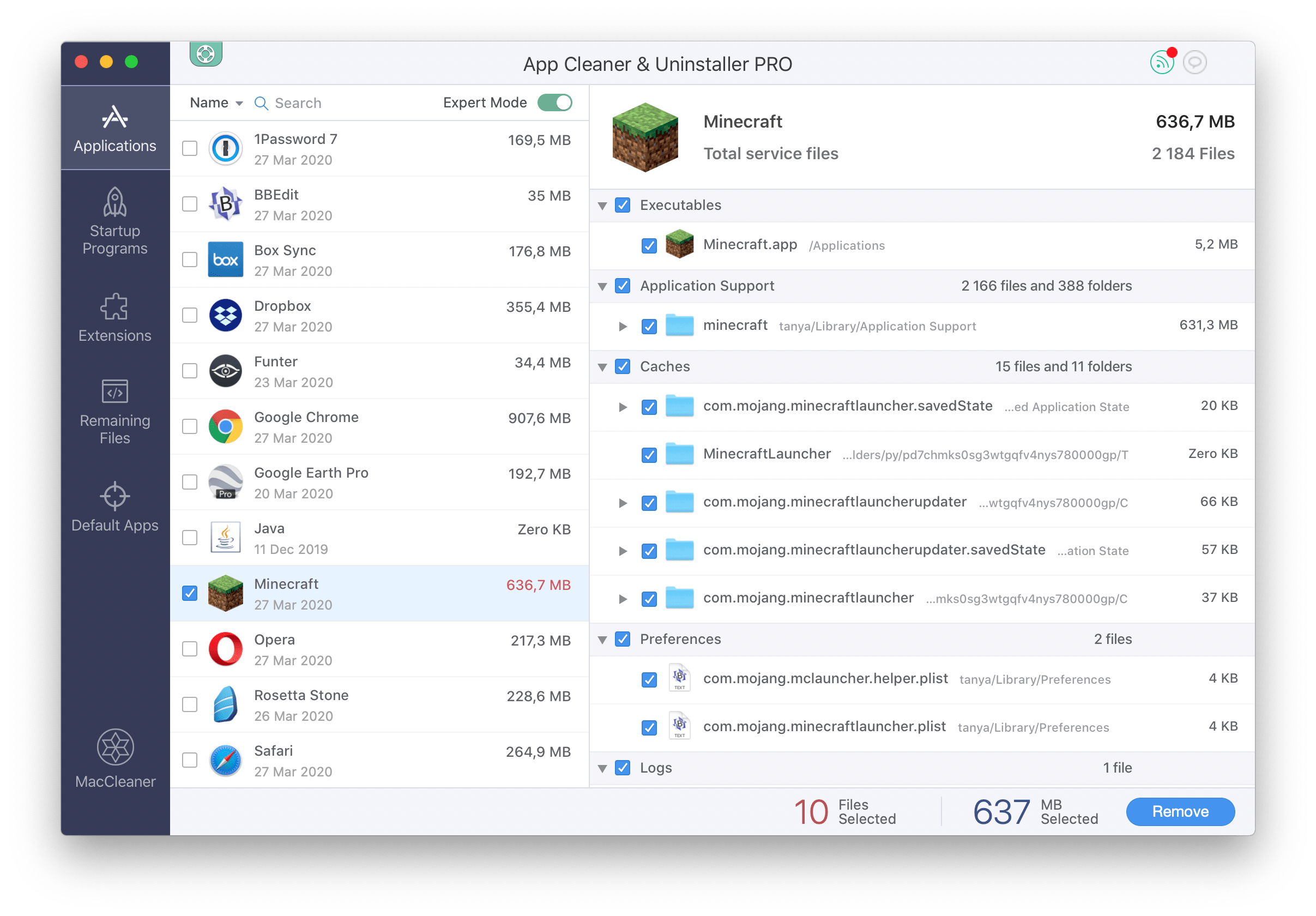1316x916 pixels.
Task: Select Default Apps sidebar icon
Action: point(114,497)
